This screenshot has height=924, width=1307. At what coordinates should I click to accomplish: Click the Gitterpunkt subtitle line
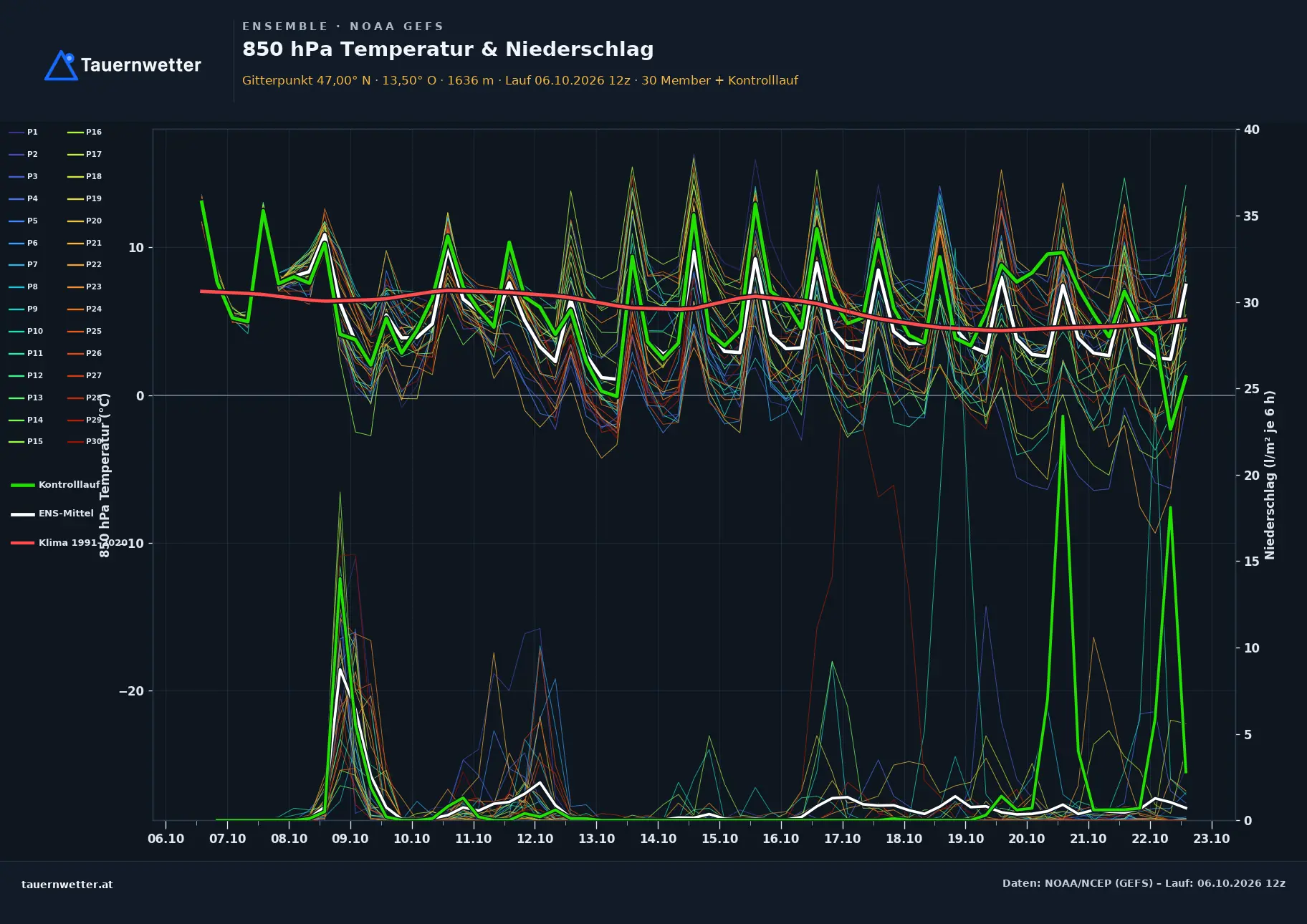click(520, 81)
